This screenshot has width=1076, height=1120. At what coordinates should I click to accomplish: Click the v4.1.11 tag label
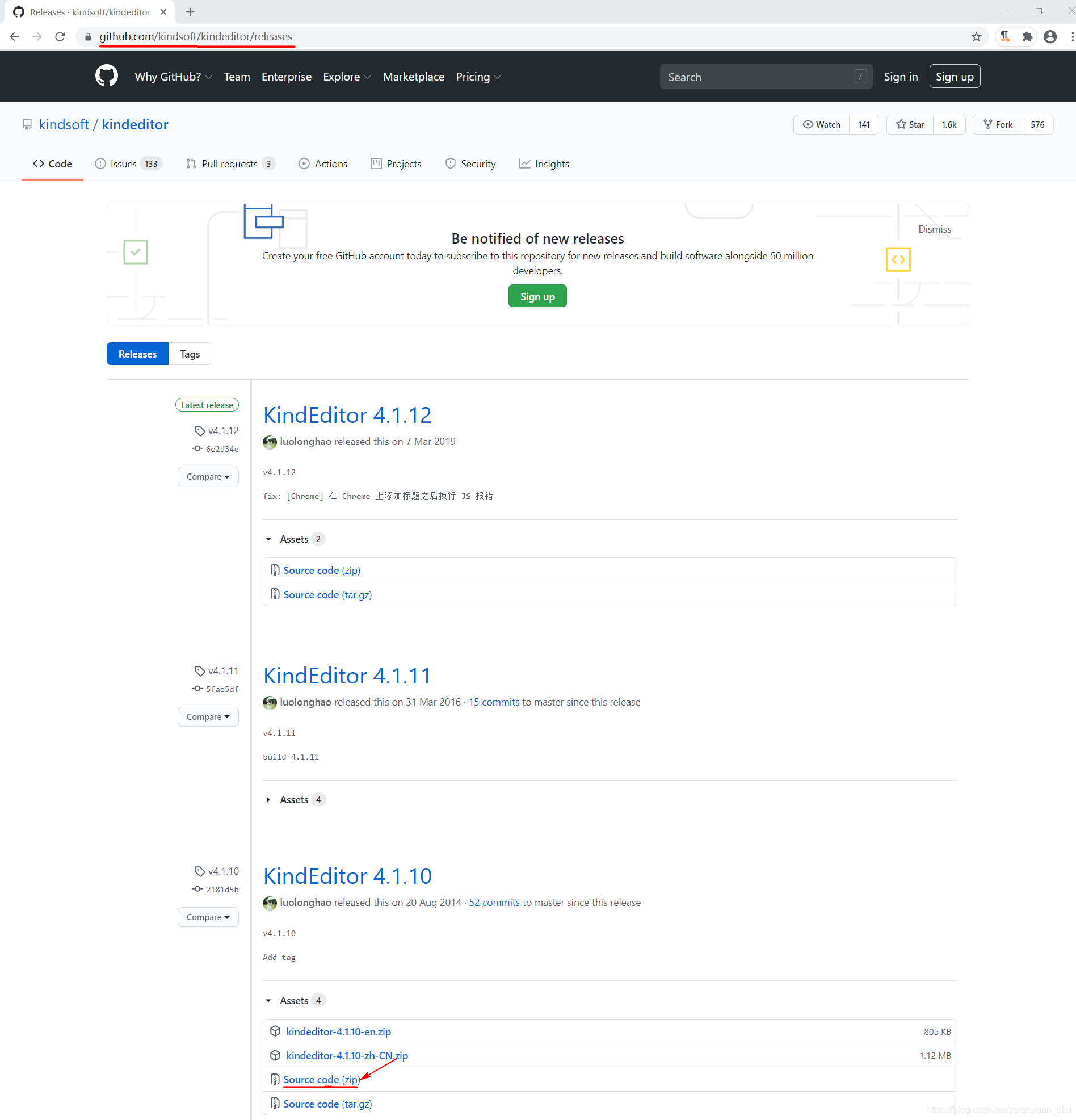click(223, 670)
